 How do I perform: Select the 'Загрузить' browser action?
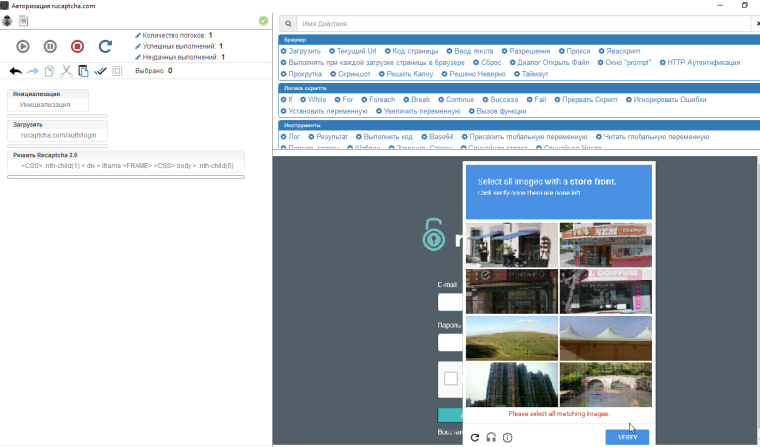tap(304, 50)
